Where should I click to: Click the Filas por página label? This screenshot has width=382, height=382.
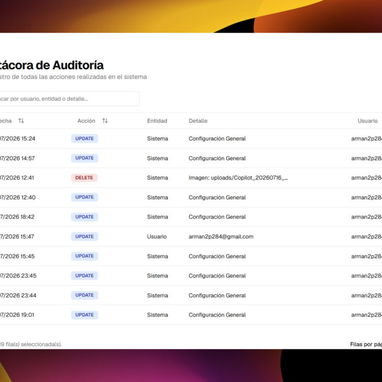click(366, 344)
